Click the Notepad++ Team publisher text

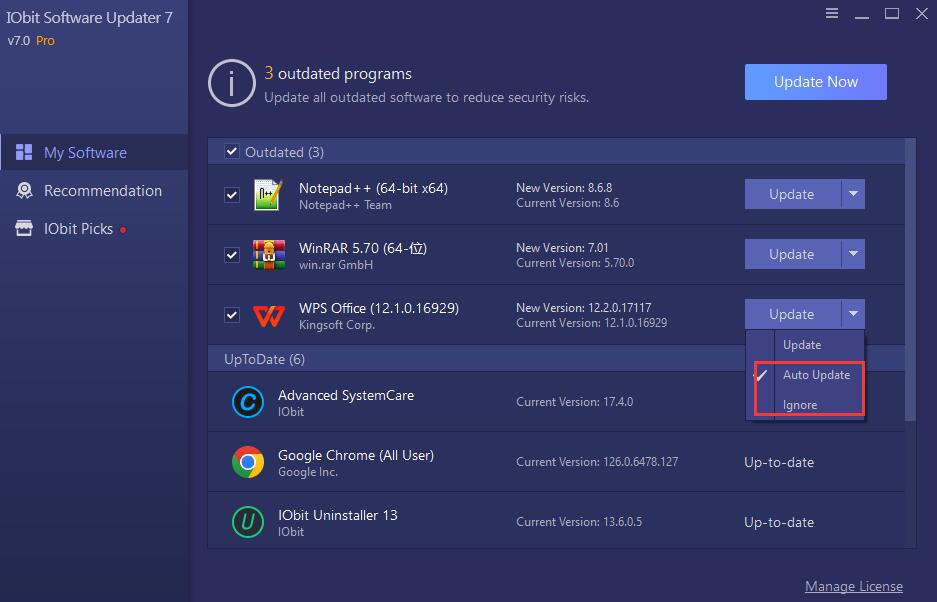coord(345,205)
